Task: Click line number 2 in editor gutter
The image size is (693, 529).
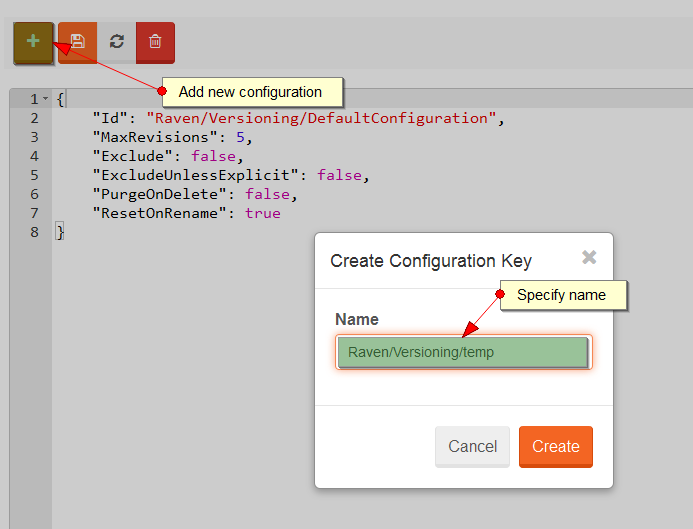Action: [x=34, y=118]
